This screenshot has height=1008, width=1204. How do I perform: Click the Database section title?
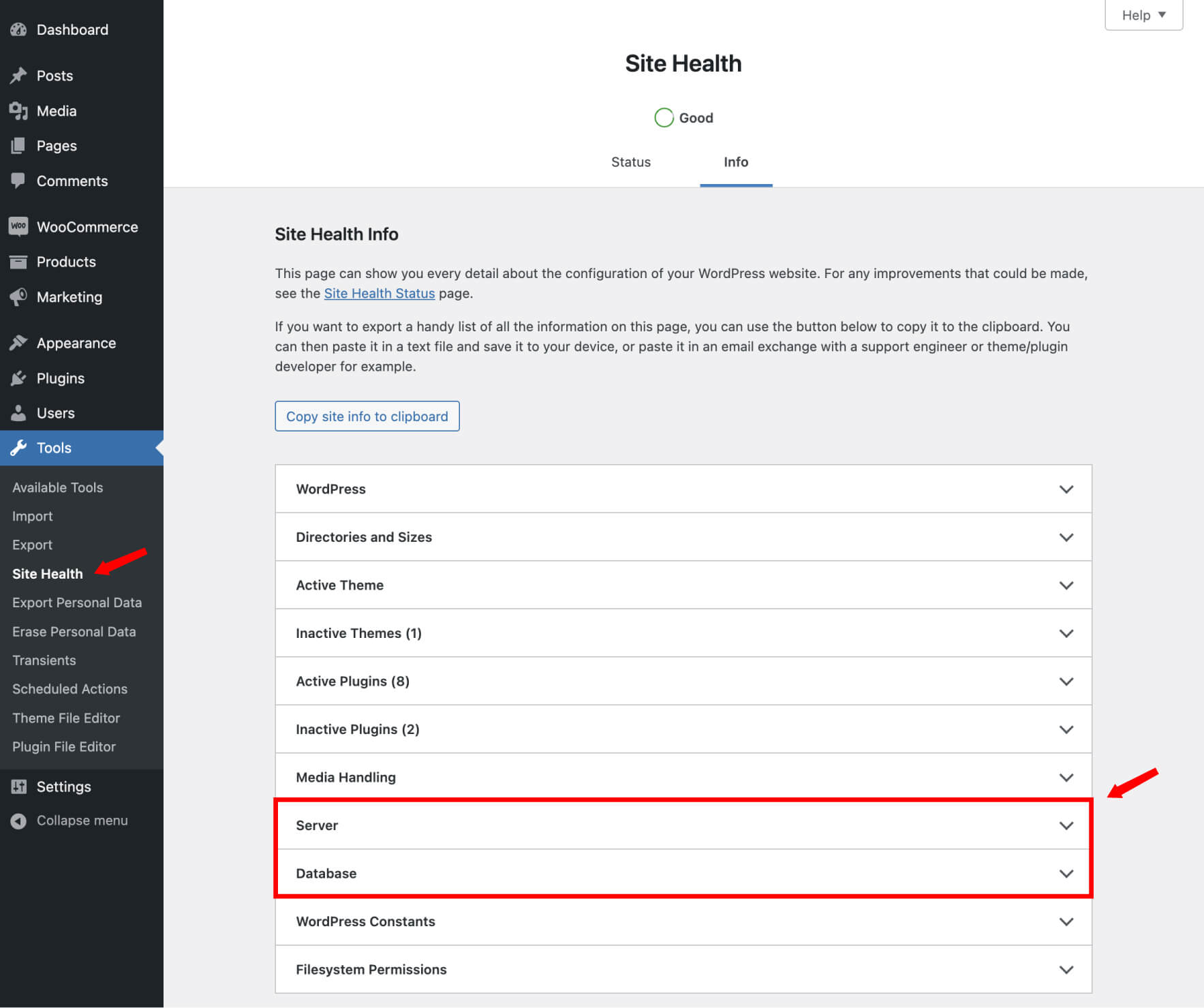[x=326, y=874]
